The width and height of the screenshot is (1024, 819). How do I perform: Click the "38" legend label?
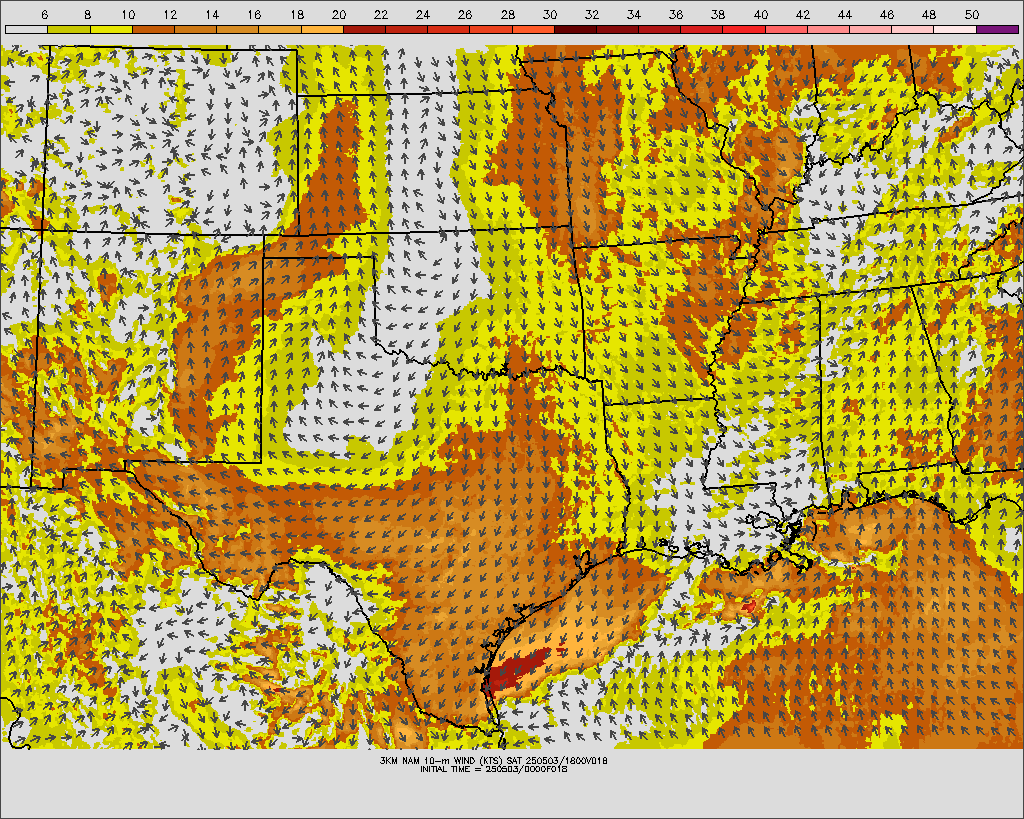coord(718,14)
